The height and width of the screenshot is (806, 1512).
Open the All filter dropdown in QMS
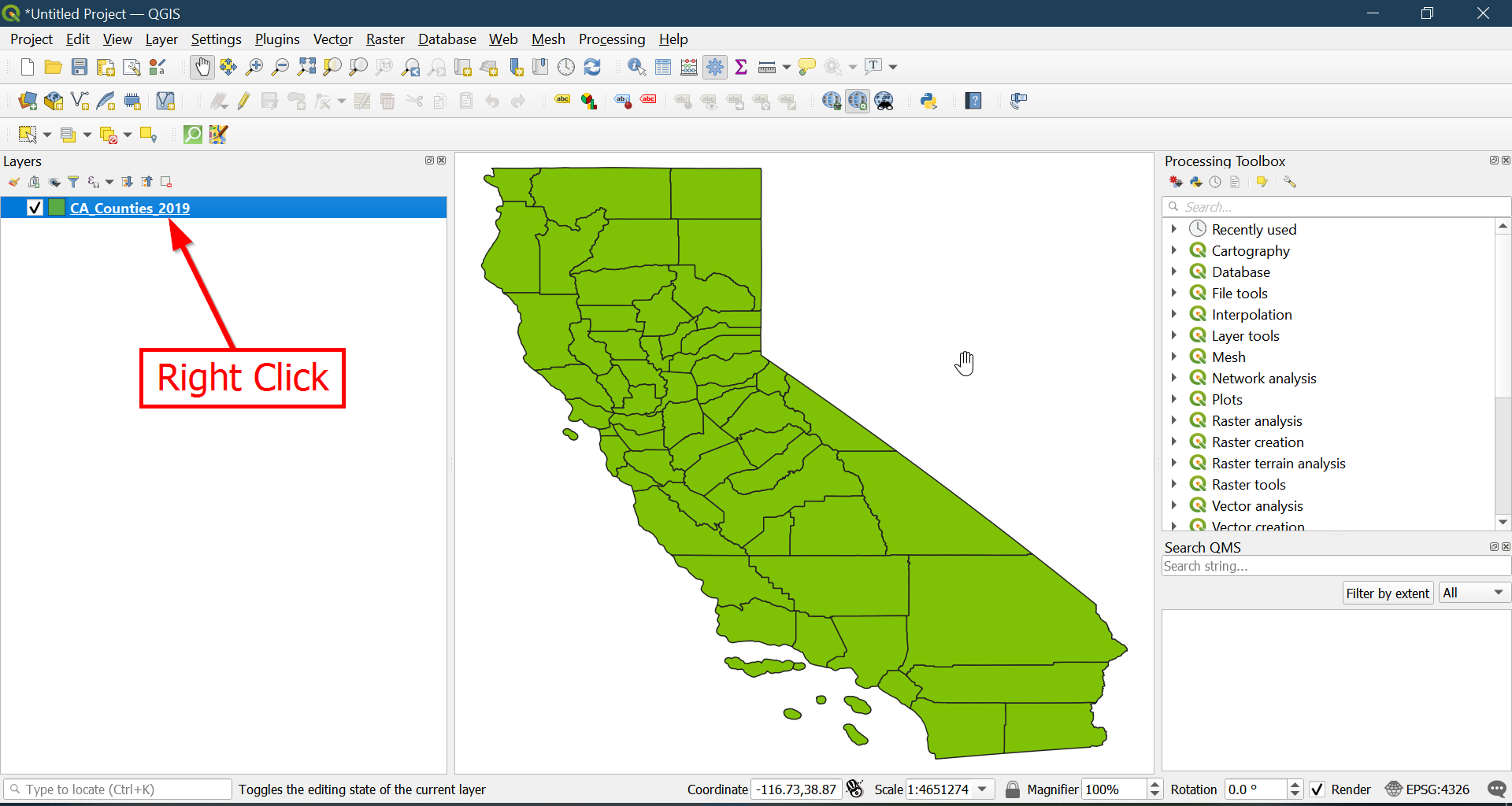[1473, 593]
